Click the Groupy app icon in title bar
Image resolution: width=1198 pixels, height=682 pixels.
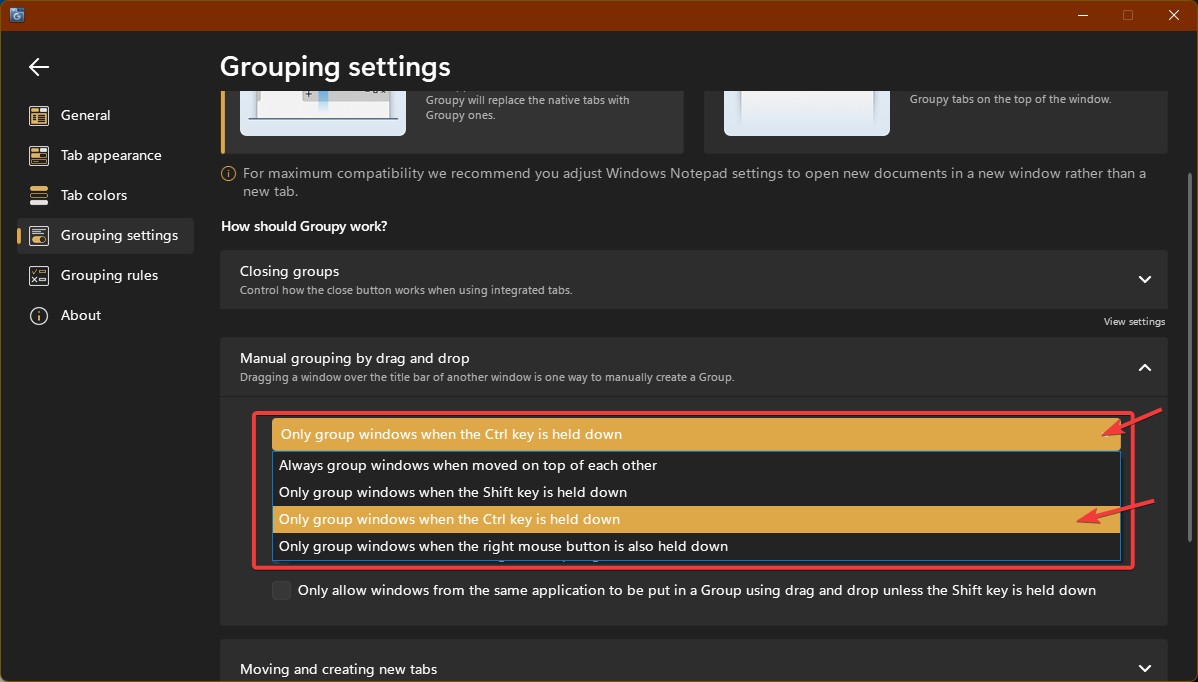click(x=17, y=15)
